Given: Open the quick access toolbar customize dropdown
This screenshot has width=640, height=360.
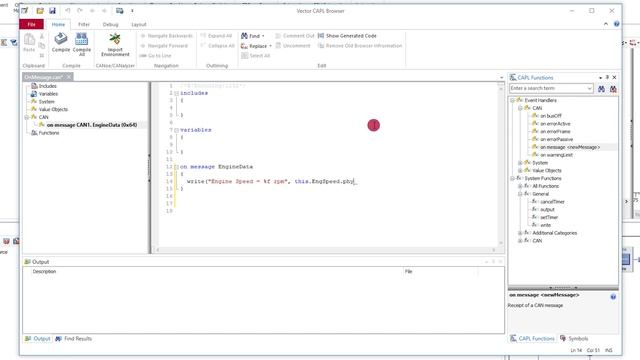Looking at the screenshot, I should coord(132,11).
